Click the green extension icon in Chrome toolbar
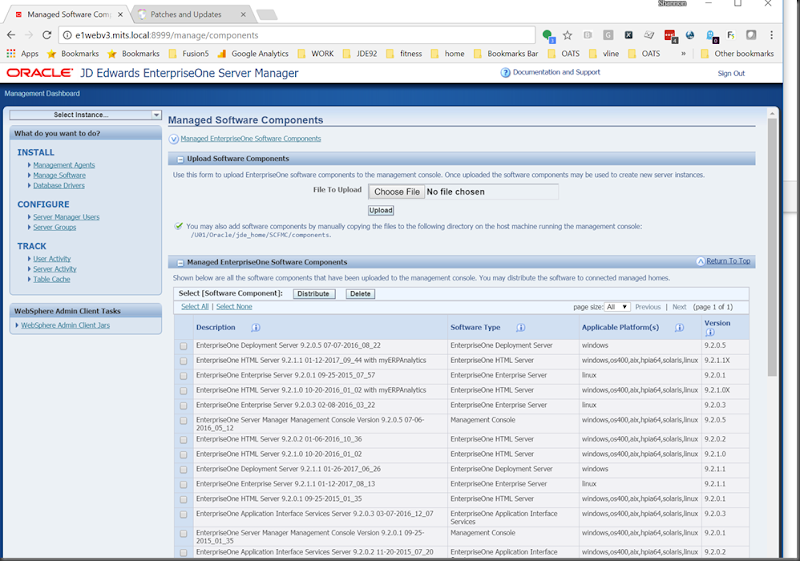 click(547, 35)
